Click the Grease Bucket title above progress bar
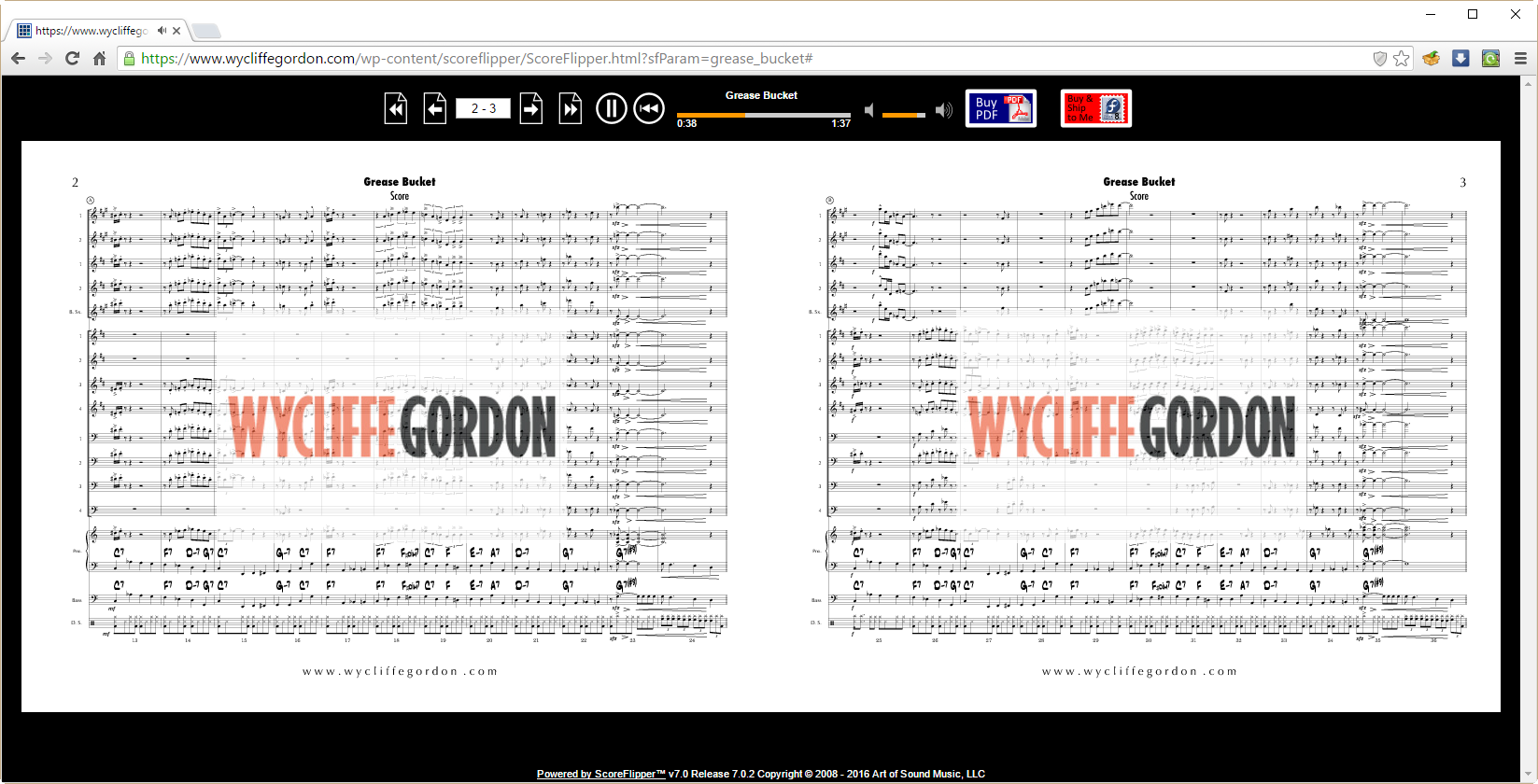 click(x=761, y=95)
